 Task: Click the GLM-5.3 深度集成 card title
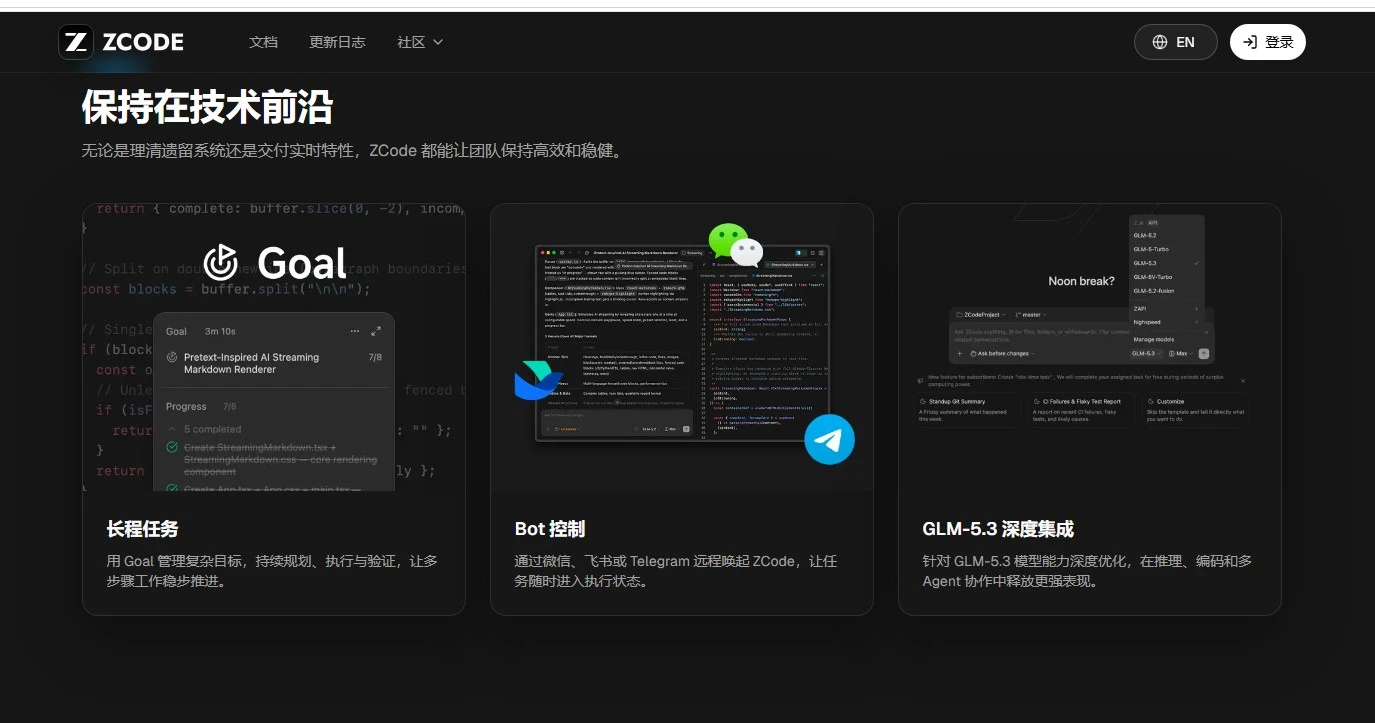coord(998,529)
